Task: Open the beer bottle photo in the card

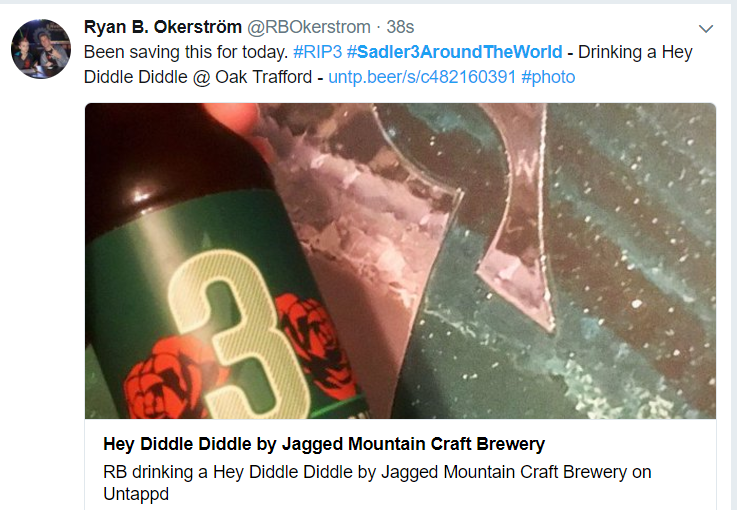Action: pos(400,261)
